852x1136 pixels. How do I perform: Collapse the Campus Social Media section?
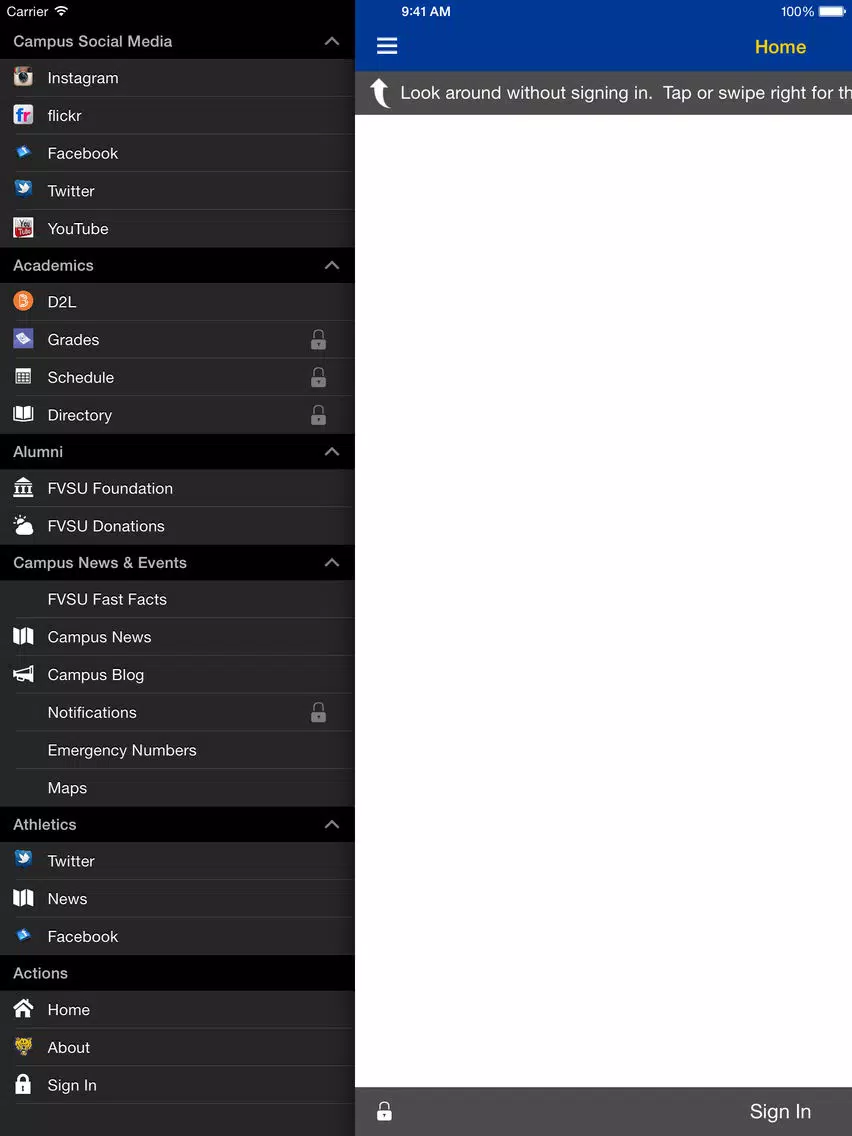point(332,41)
